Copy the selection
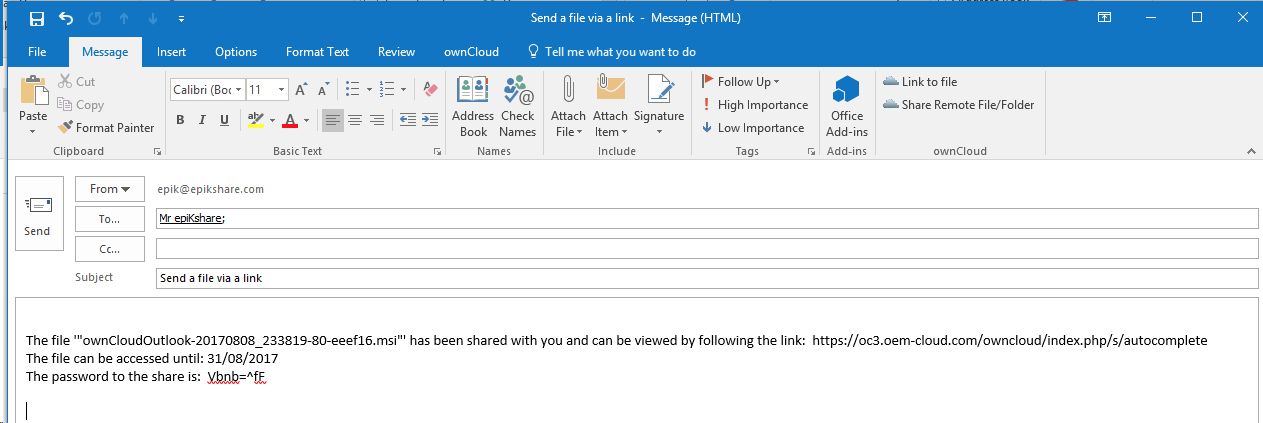Viewport: 1263px width, 423px height. coord(80,105)
